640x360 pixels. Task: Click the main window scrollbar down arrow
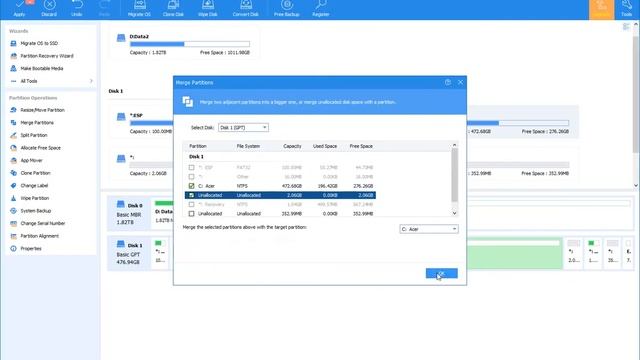coord(636,185)
